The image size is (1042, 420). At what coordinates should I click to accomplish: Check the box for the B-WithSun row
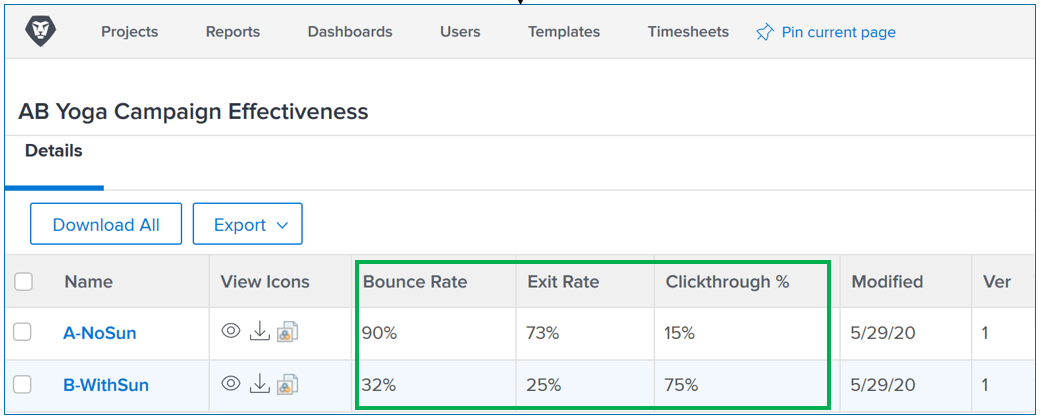[22, 384]
